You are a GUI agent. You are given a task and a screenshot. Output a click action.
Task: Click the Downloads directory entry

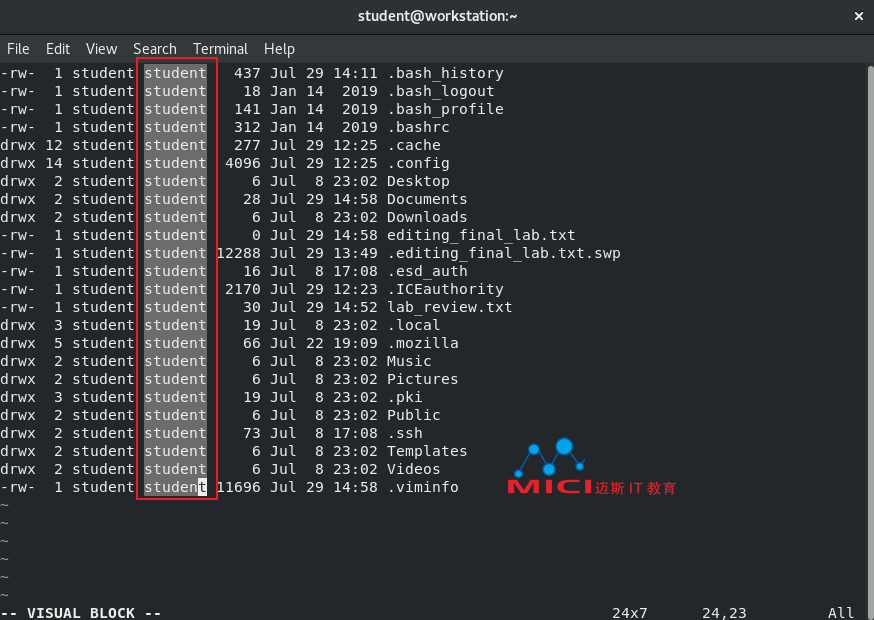tap(427, 217)
